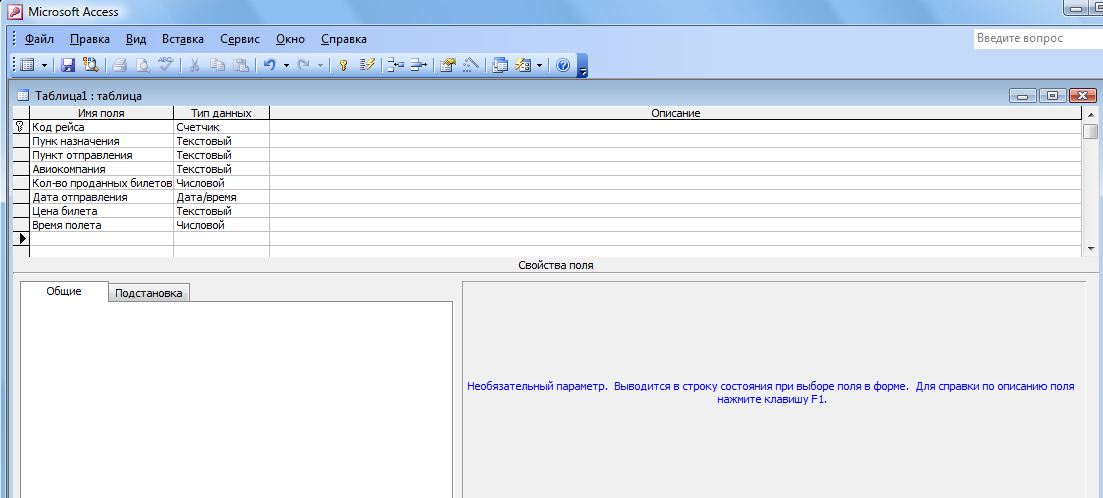Click the 'Введите вопрос' help search box
This screenshot has height=498, width=1103.
pyautogui.click(x=1038, y=39)
